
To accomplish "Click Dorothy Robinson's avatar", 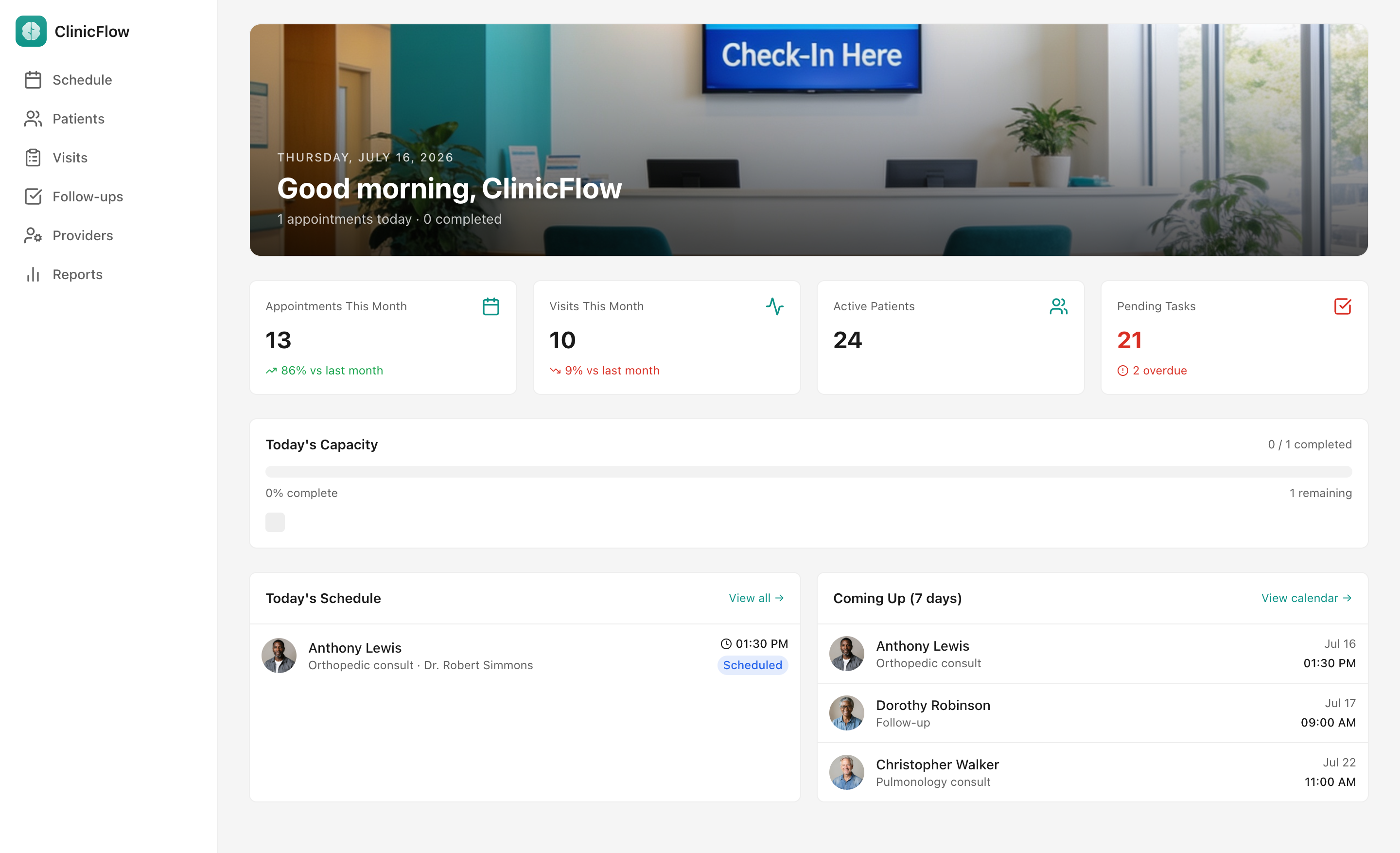I will click(x=847, y=713).
